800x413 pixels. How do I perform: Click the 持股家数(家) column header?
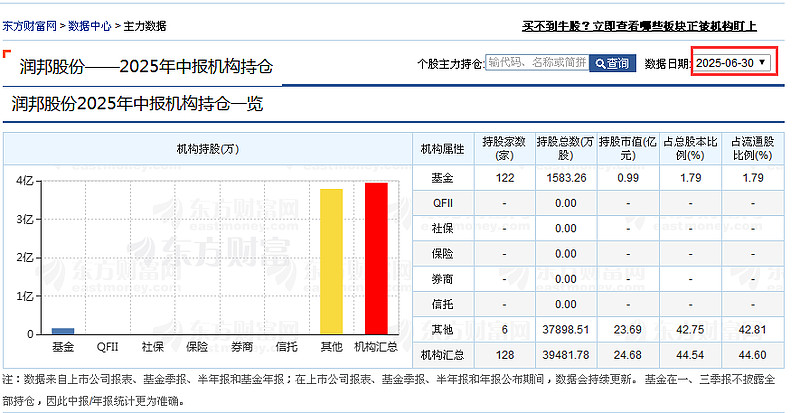coord(504,149)
